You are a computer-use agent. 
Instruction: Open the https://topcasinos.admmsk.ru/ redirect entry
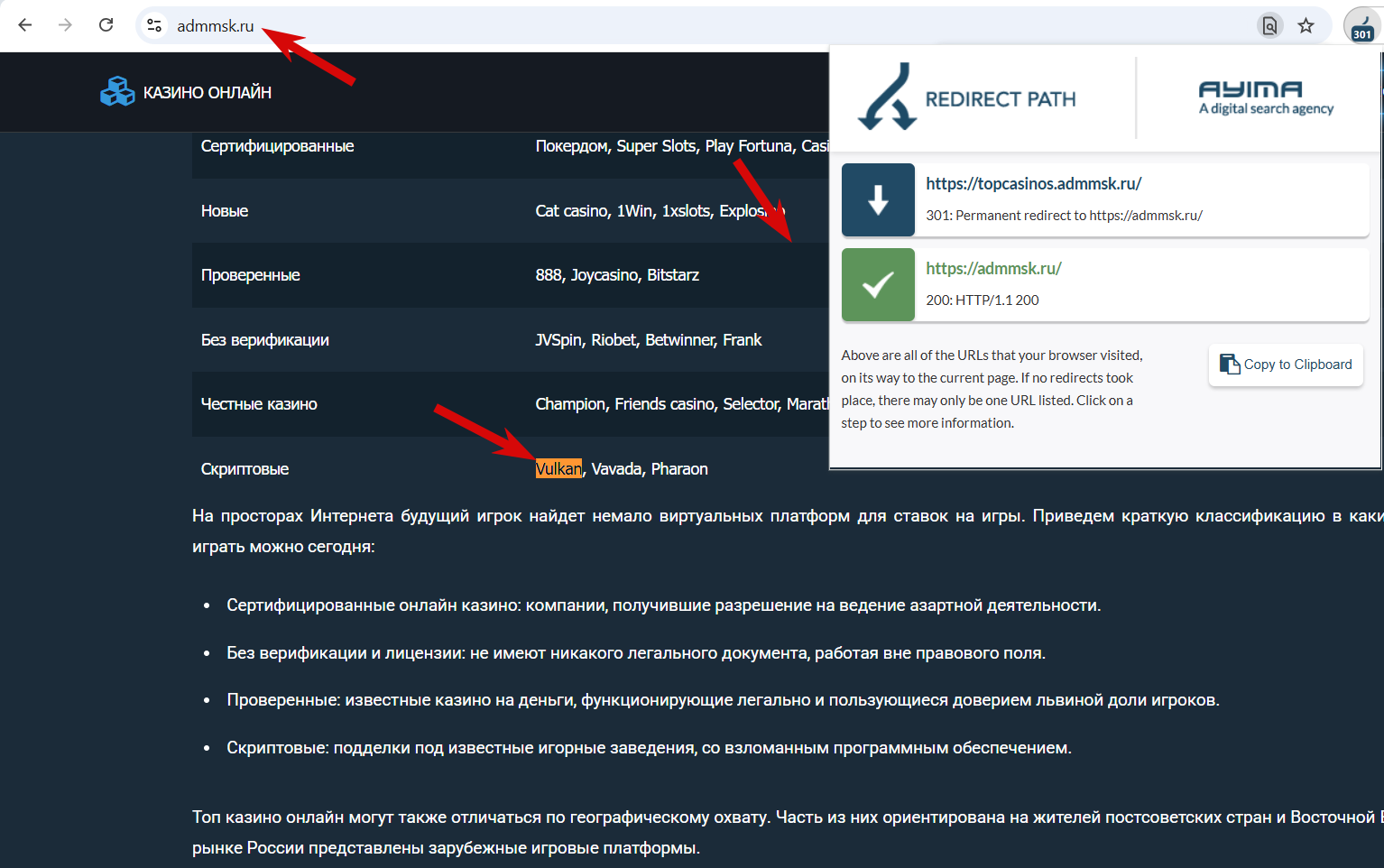1034,184
